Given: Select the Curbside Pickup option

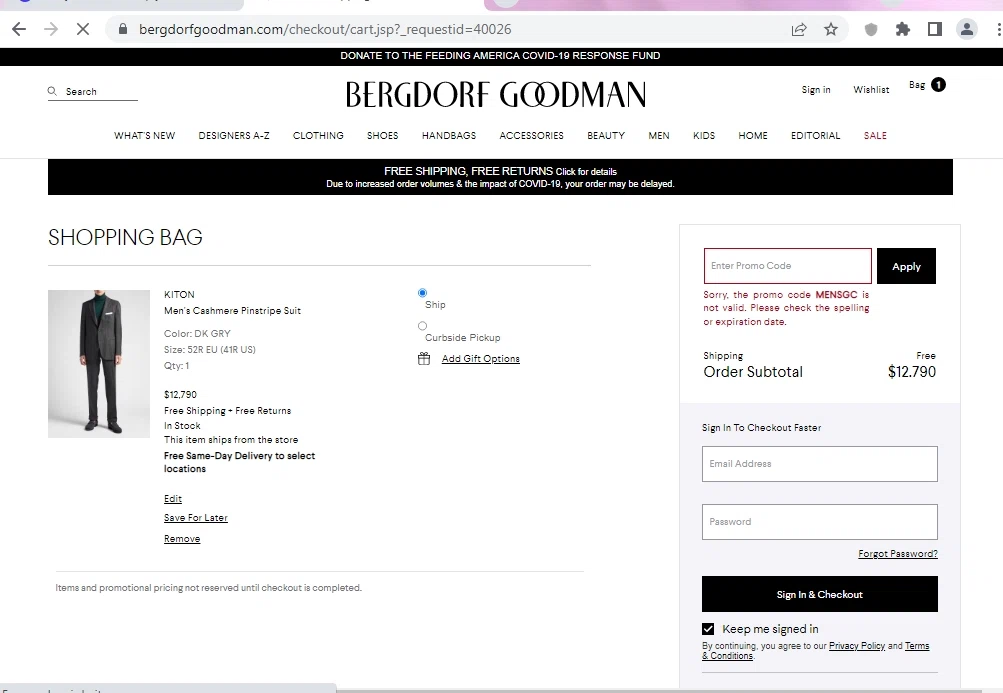Looking at the screenshot, I should coord(422,326).
